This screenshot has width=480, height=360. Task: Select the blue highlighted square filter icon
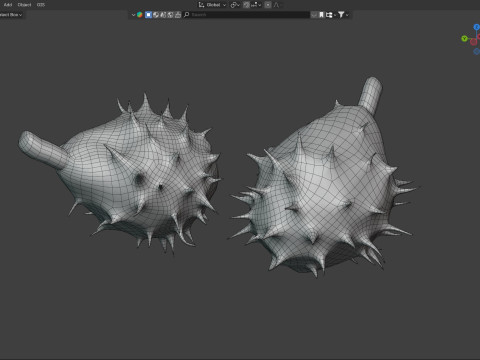[x=148, y=15]
